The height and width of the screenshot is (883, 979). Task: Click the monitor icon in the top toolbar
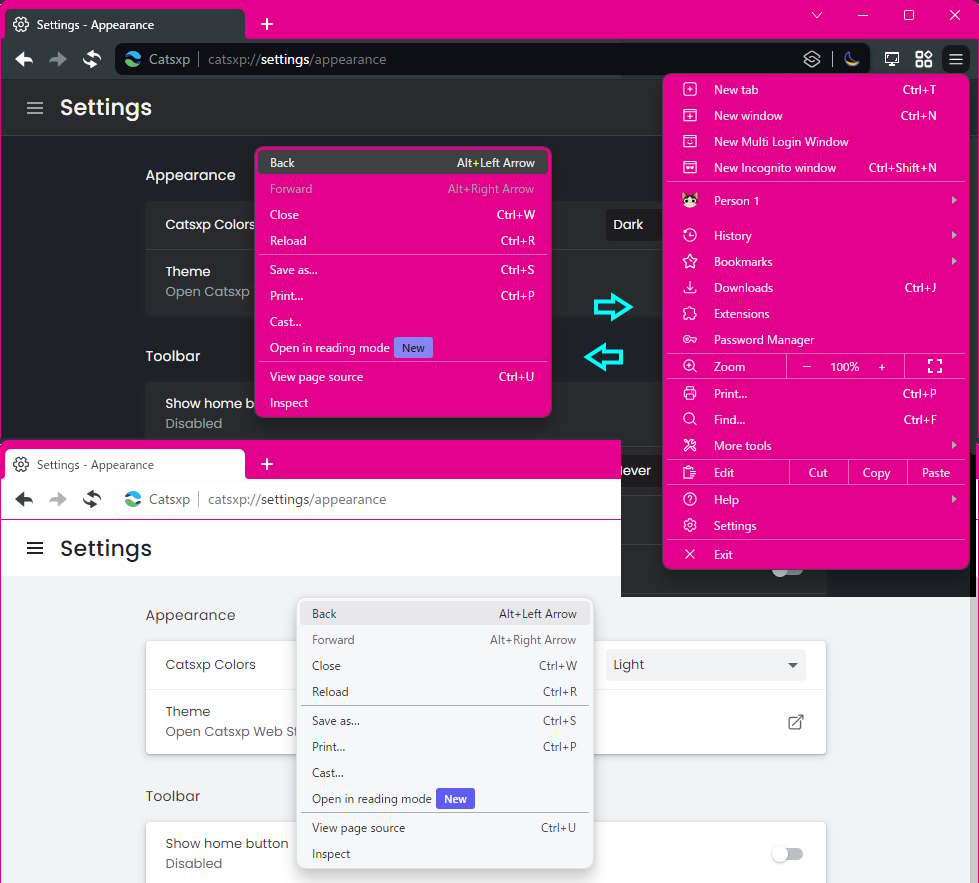tap(892, 59)
